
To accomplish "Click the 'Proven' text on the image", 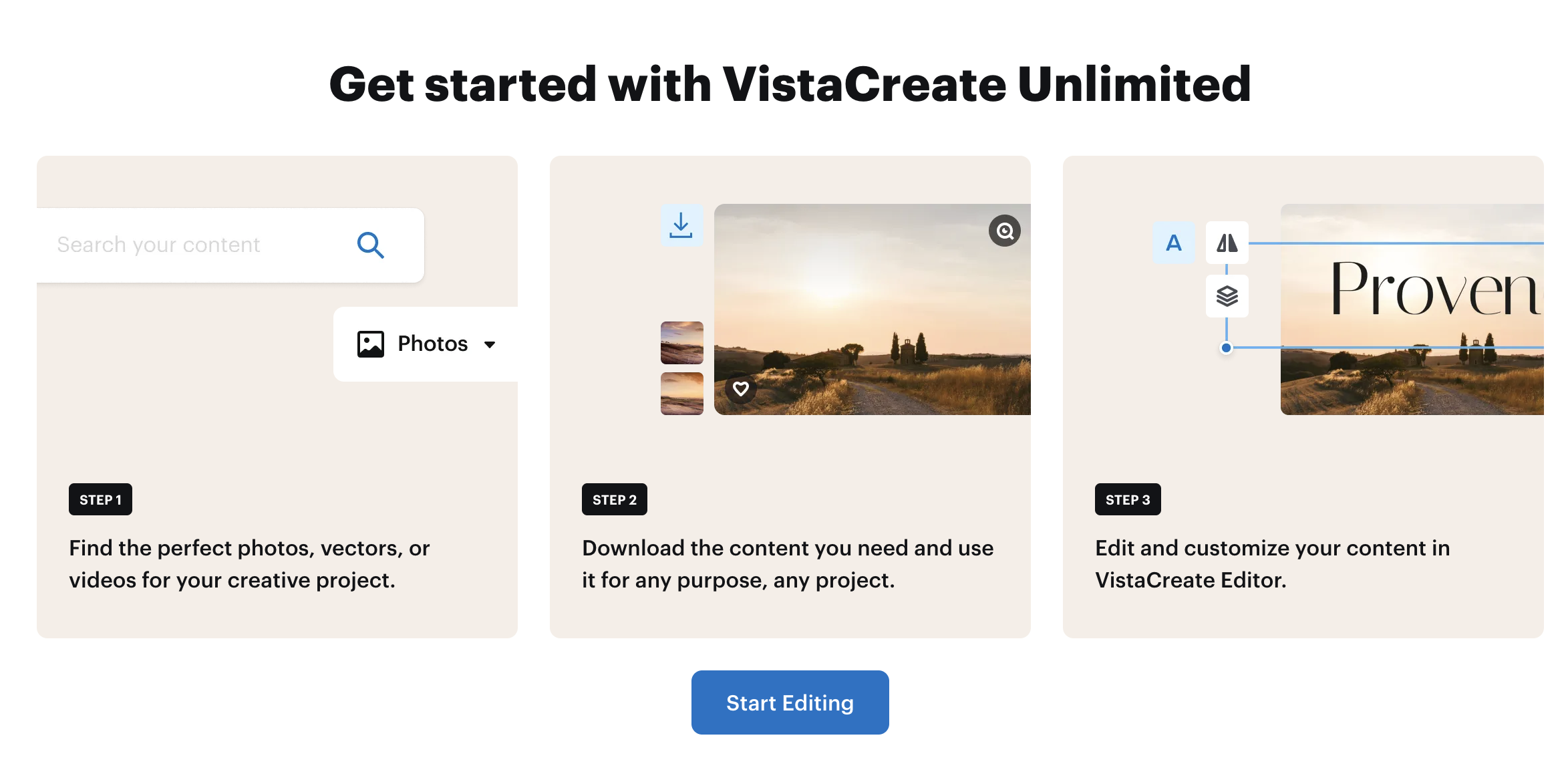I will pyautogui.click(x=1433, y=289).
